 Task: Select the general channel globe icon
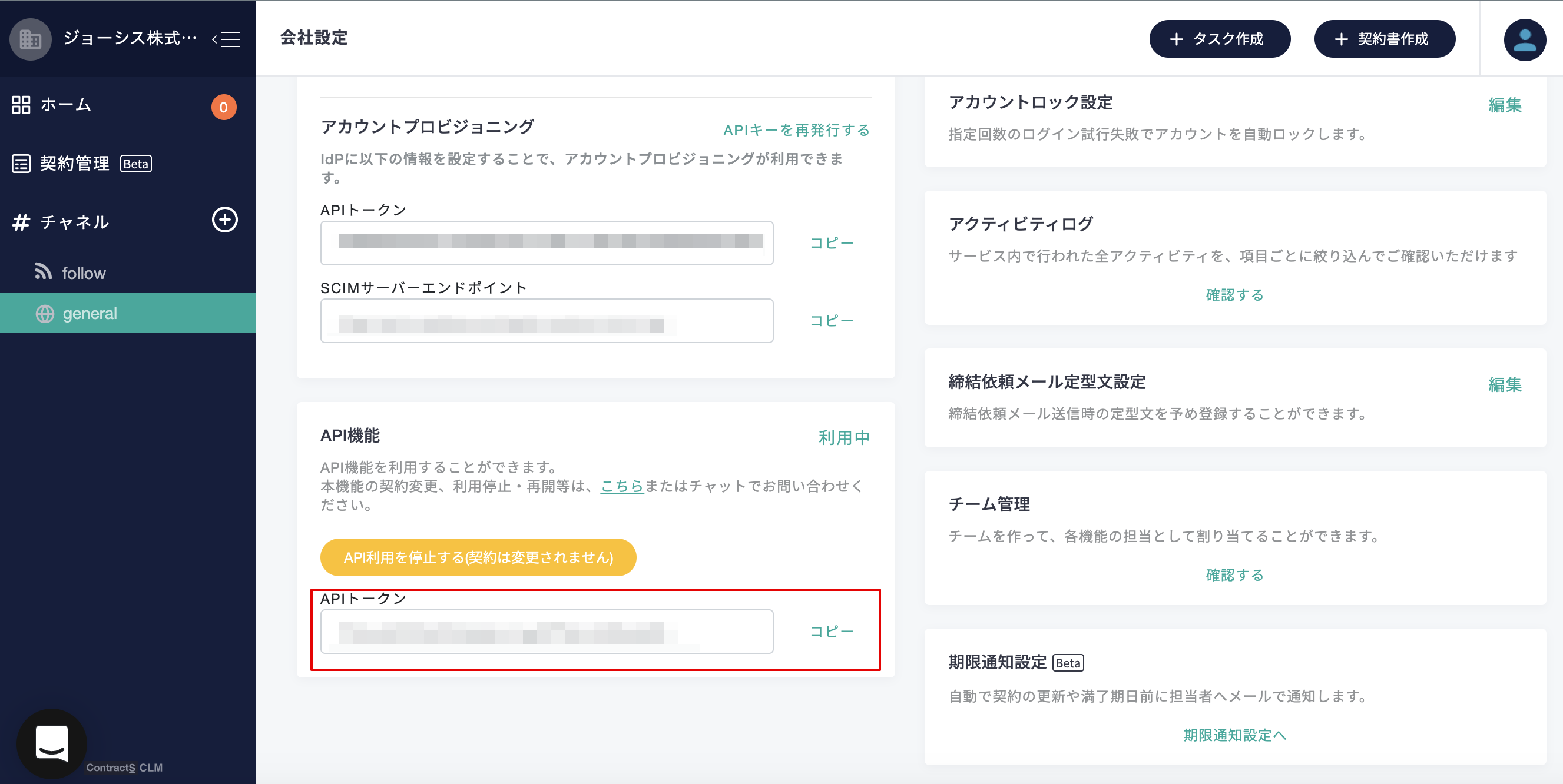click(x=45, y=314)
